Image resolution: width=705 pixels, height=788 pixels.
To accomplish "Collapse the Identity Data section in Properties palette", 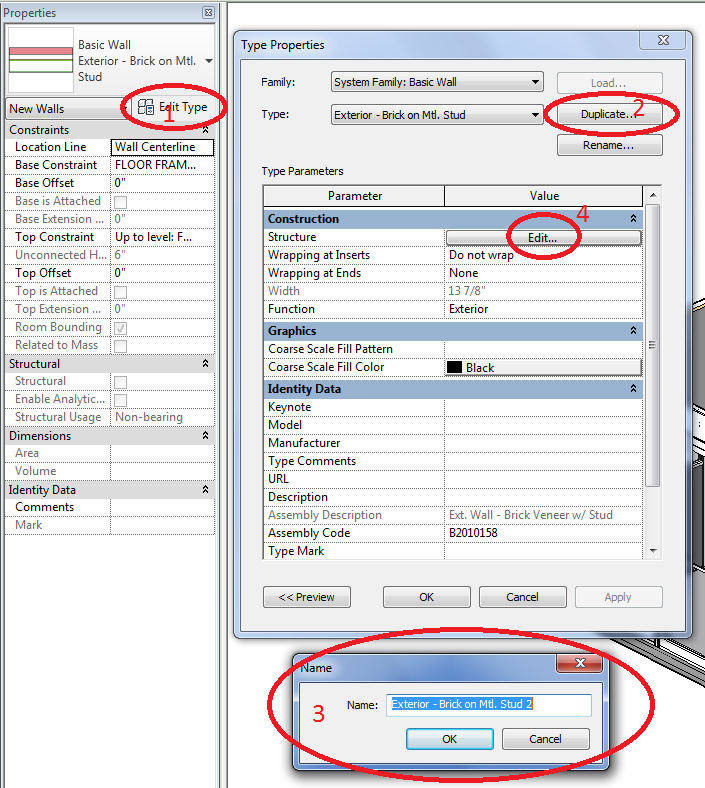I will (206, 489).
